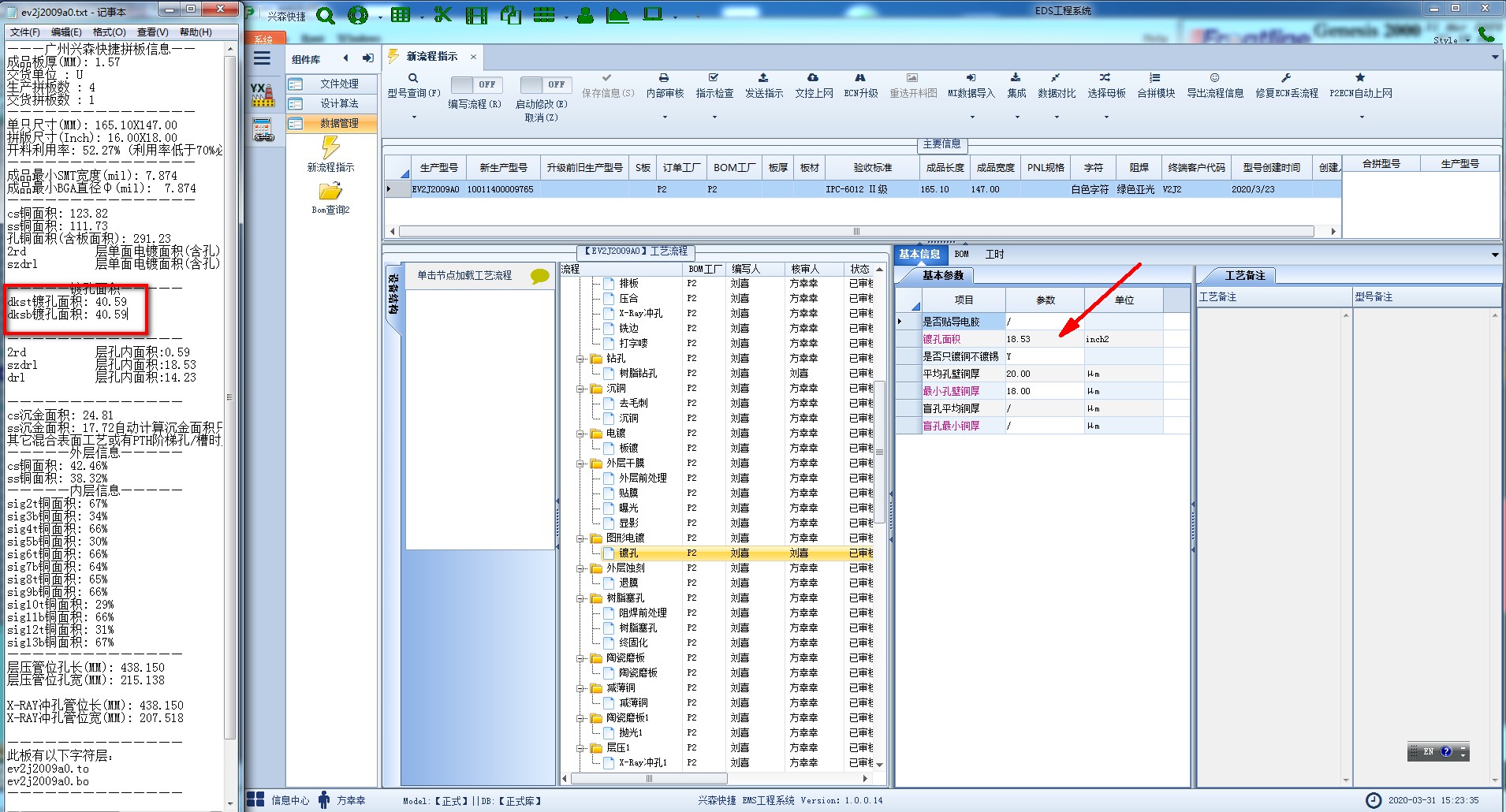Open the hamburger menu in left sidebar
This screenshot has height=812, width=1506.
click(x=262, y=58)
